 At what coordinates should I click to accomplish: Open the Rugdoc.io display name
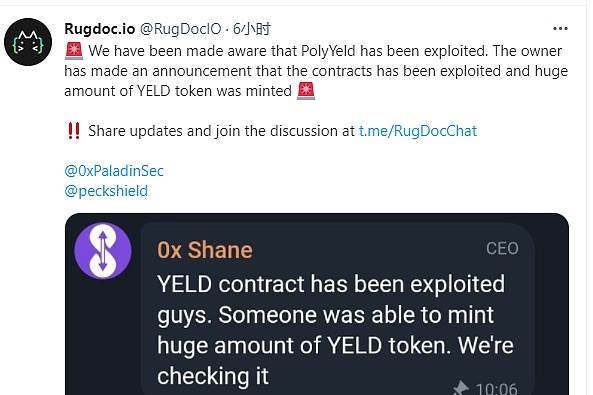tap(100, 29)
